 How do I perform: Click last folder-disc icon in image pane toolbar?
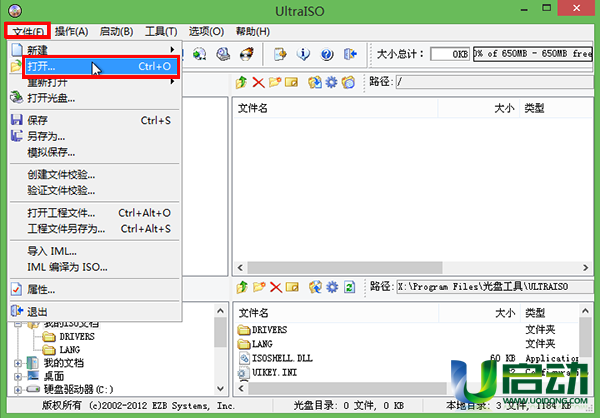[348, 82]
